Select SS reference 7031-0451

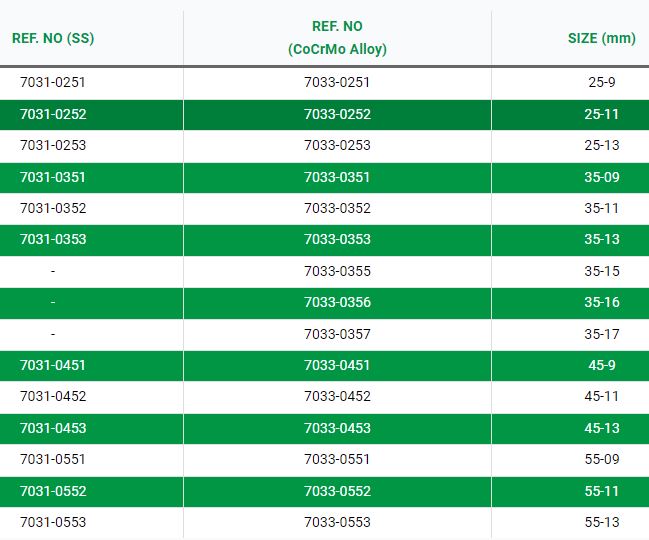coord(53,366)
